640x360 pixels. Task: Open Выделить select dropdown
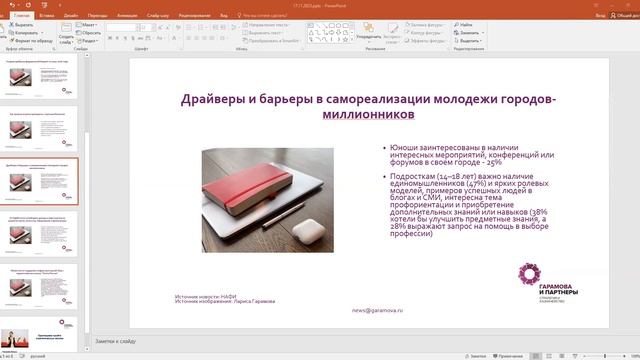pos(468,41)
